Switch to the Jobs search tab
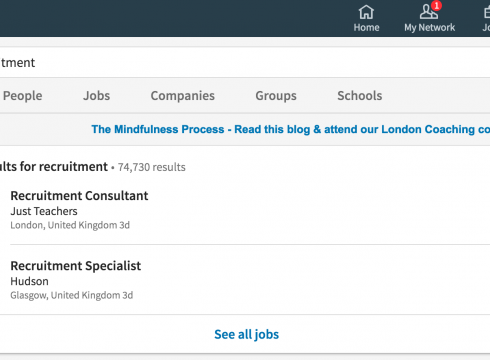This screenshot has width=490, height=360. (96, 96)
